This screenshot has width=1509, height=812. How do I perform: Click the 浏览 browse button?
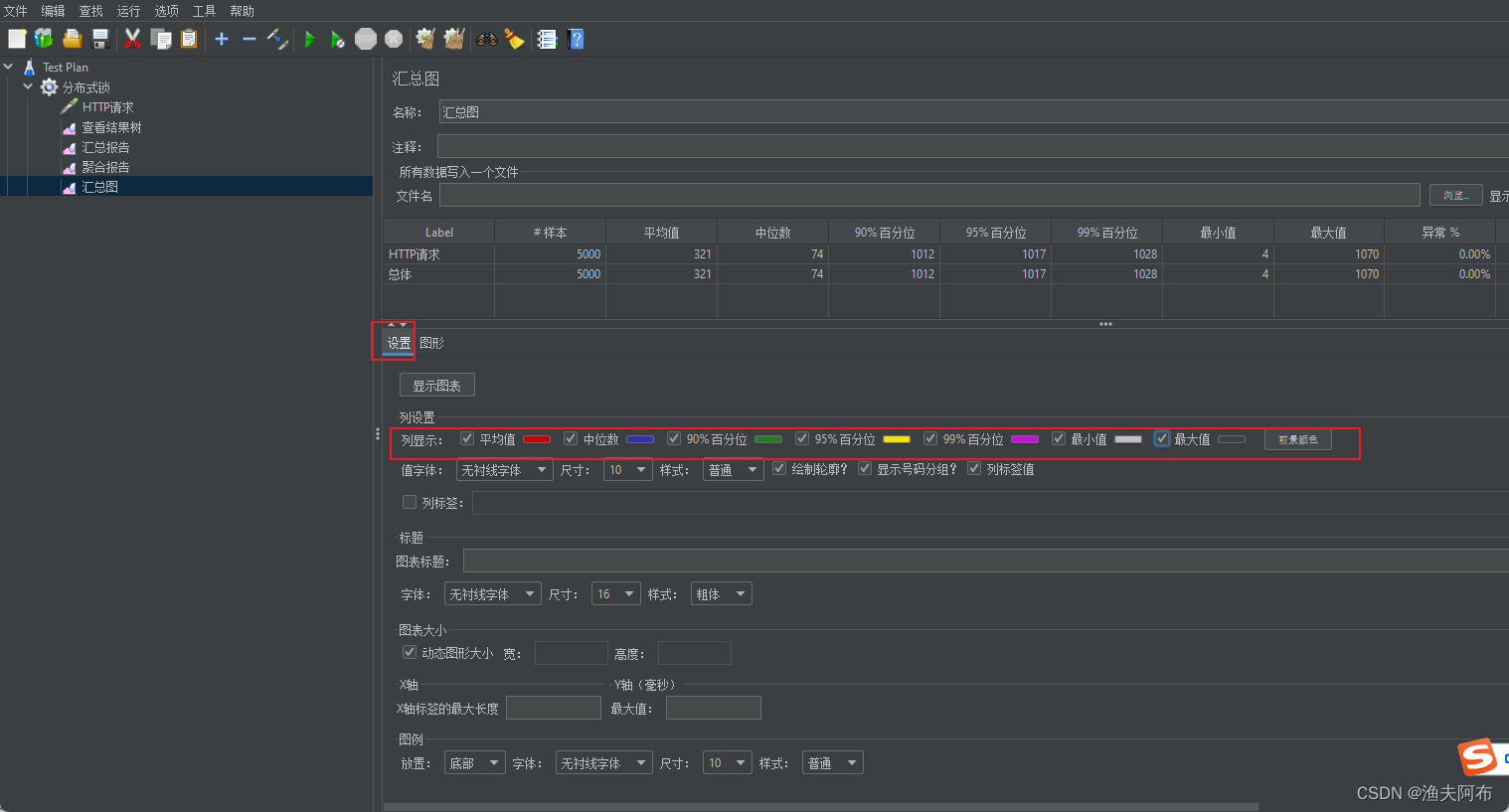pos(1456,195)
